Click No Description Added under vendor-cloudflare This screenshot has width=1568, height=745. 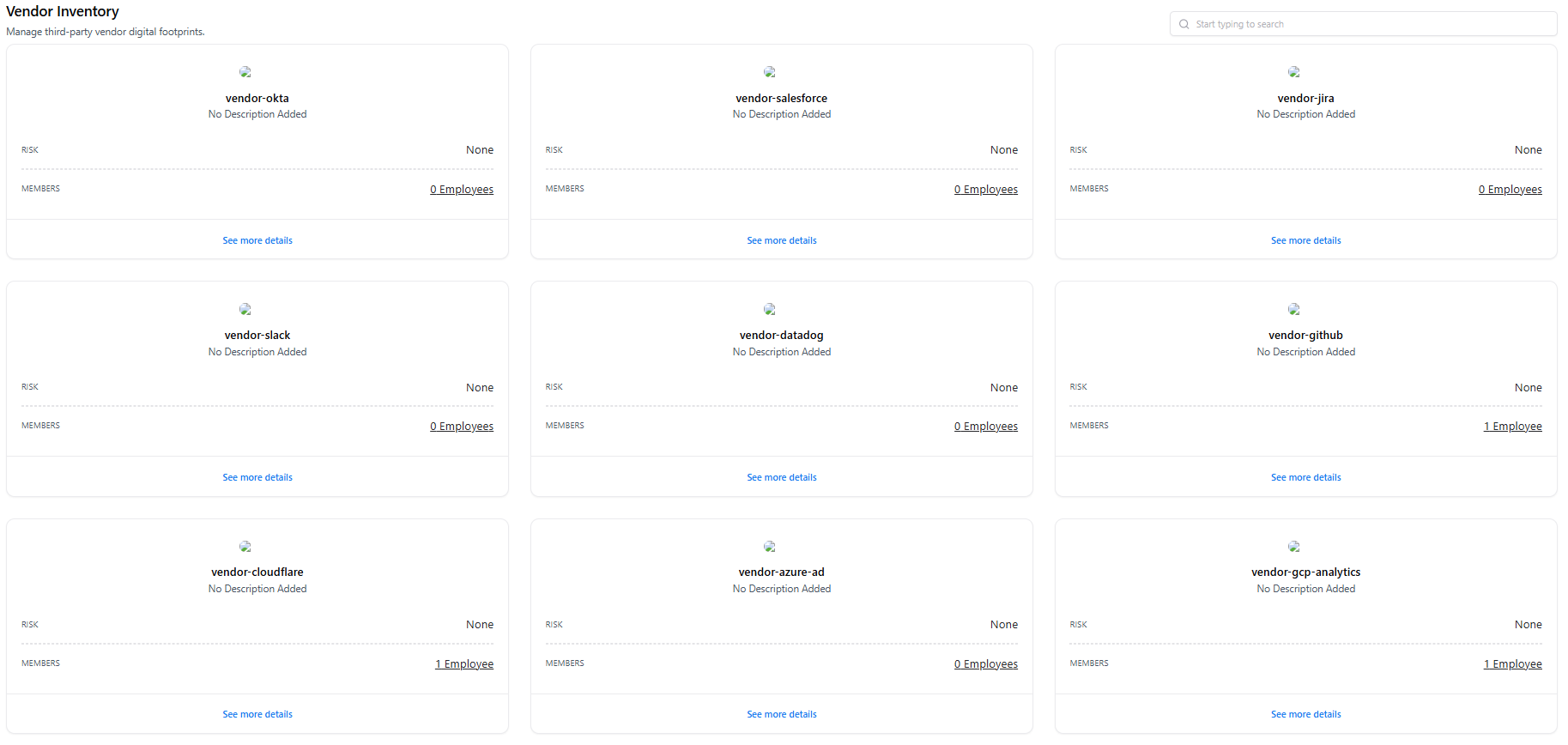point(257,589)
